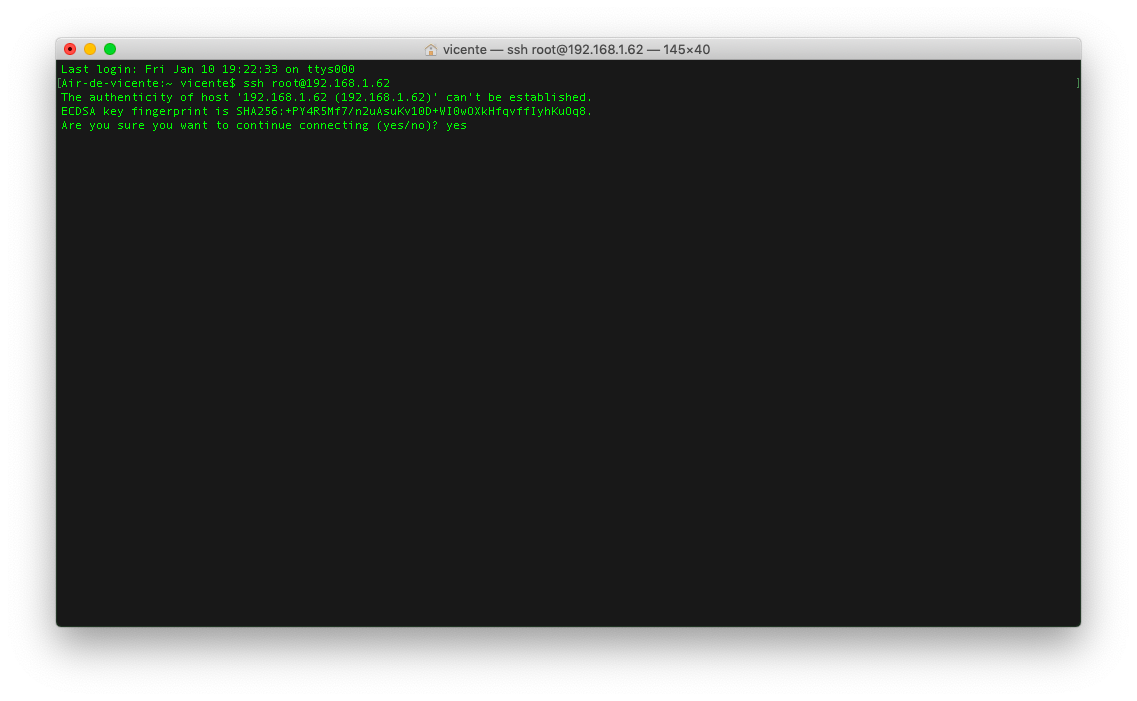Click 'The authenticity of host' text
Screen dimensions: 1137x701
point(145,97)
